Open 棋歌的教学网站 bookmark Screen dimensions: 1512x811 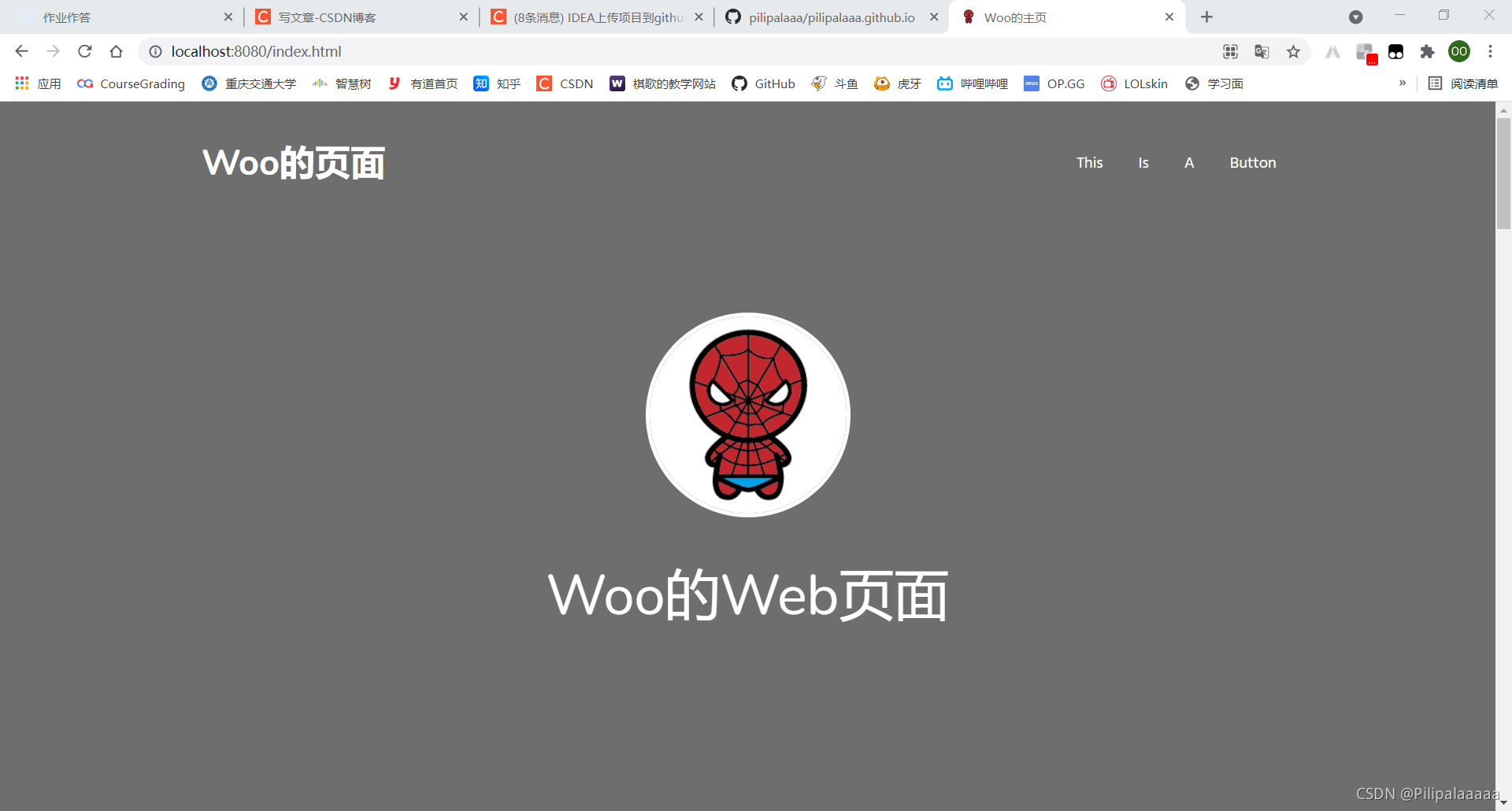[x=662, y=83]
